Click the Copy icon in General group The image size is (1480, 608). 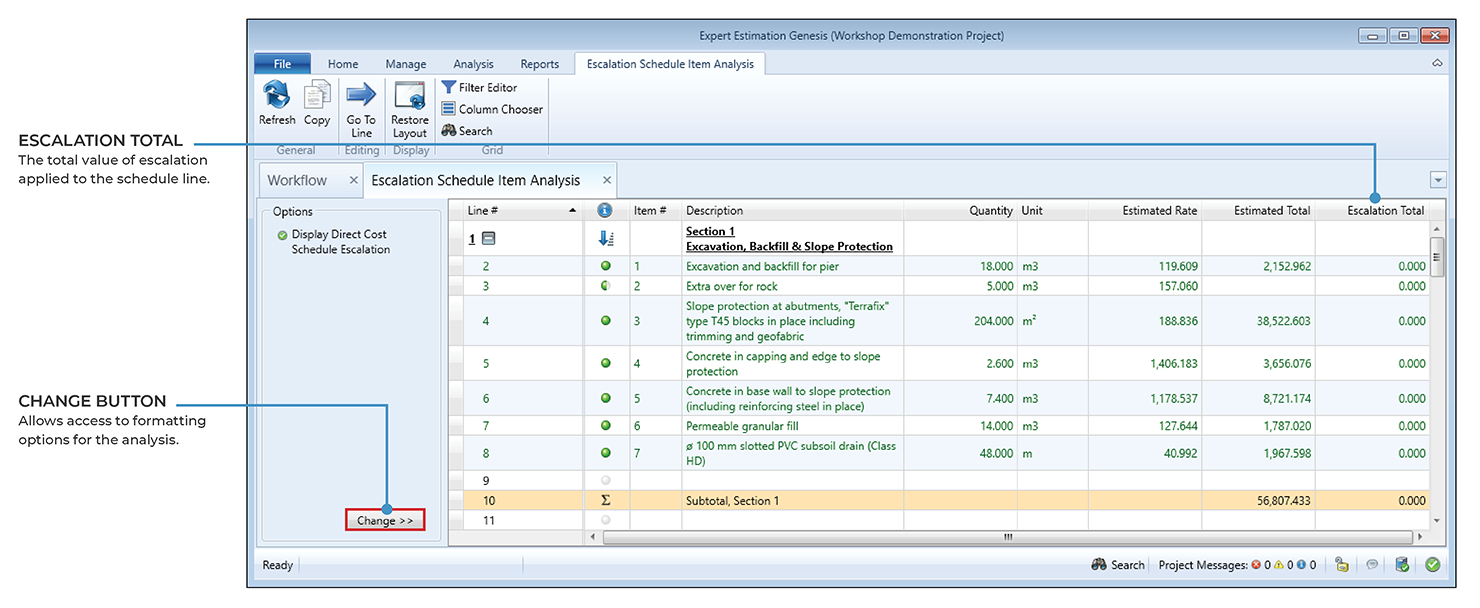pos(317,97)
